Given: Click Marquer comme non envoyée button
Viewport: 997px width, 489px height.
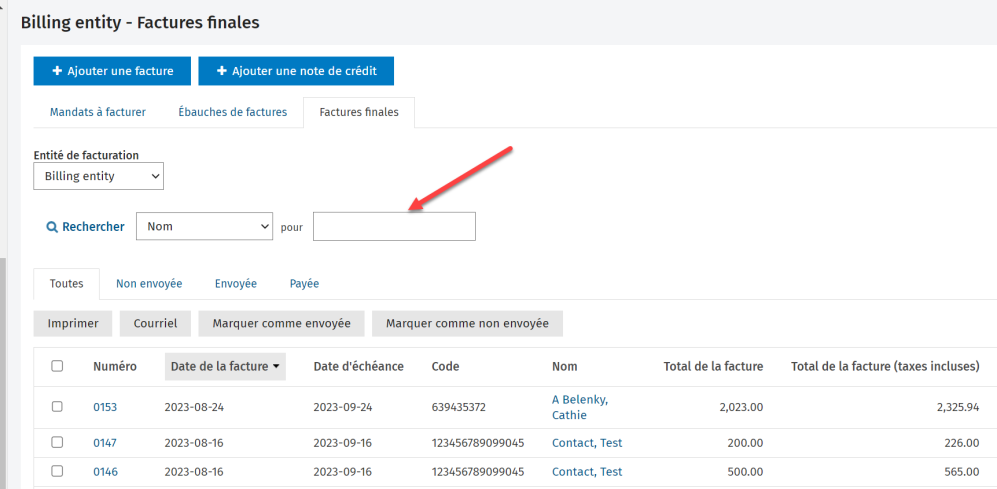Looking at the screenshot, I should (467, 324).
